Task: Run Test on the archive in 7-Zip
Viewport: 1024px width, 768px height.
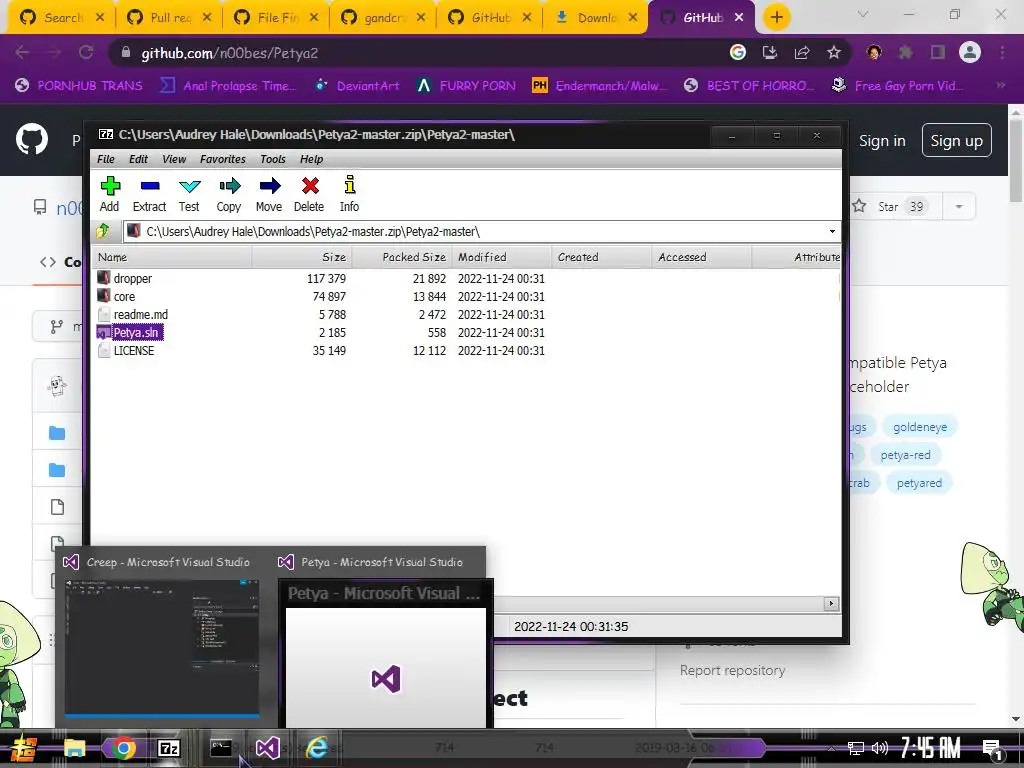Action: [x=189, y=194]
